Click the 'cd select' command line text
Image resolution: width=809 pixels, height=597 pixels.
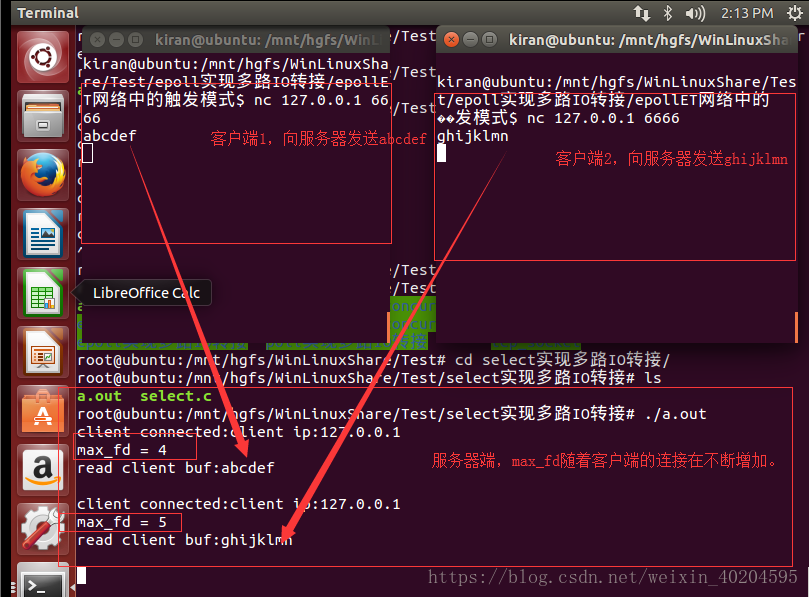coord(562,360)
